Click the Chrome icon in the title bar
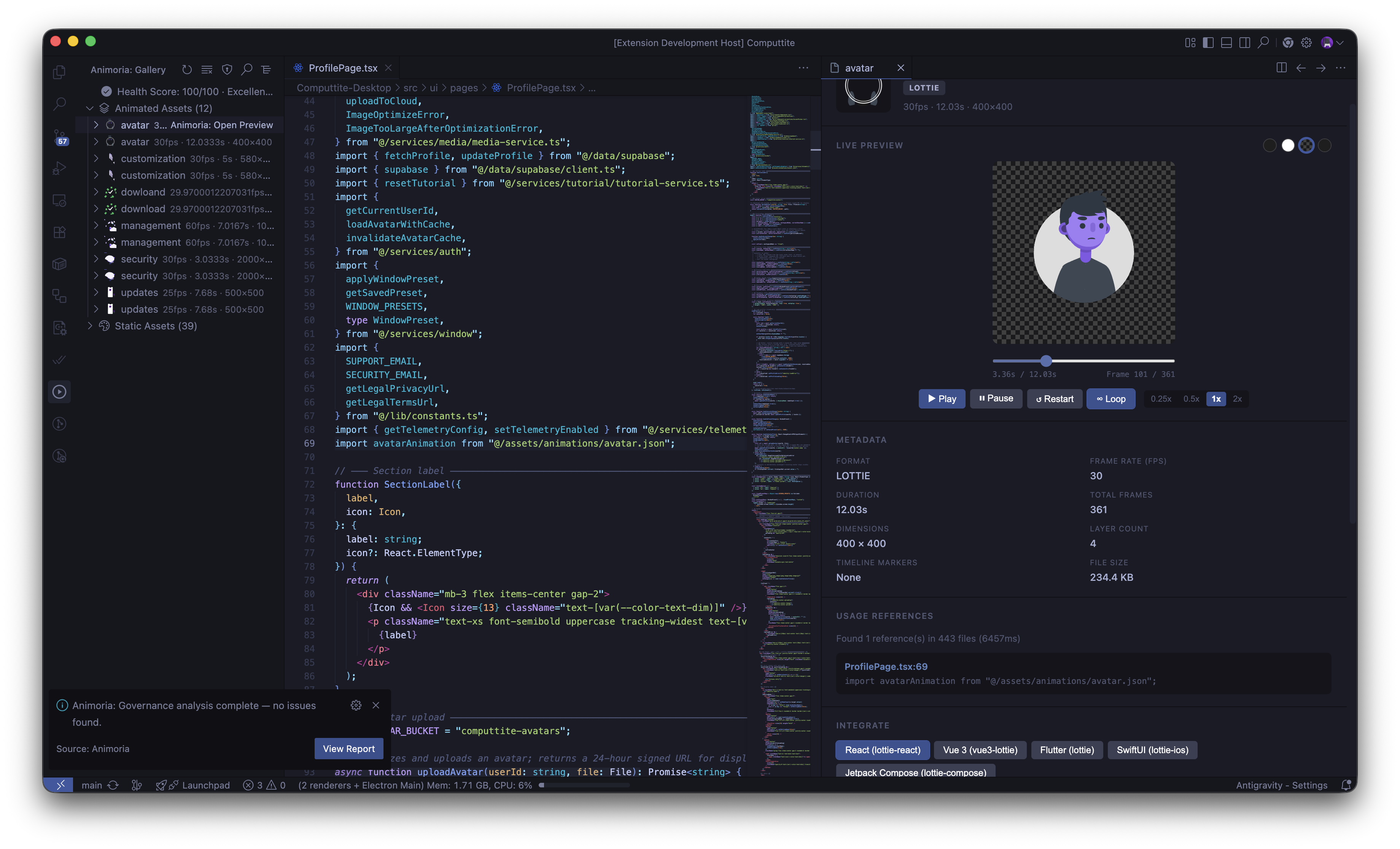Image resolution: width=1400 pixels, height=849 pixels. 1288,43
